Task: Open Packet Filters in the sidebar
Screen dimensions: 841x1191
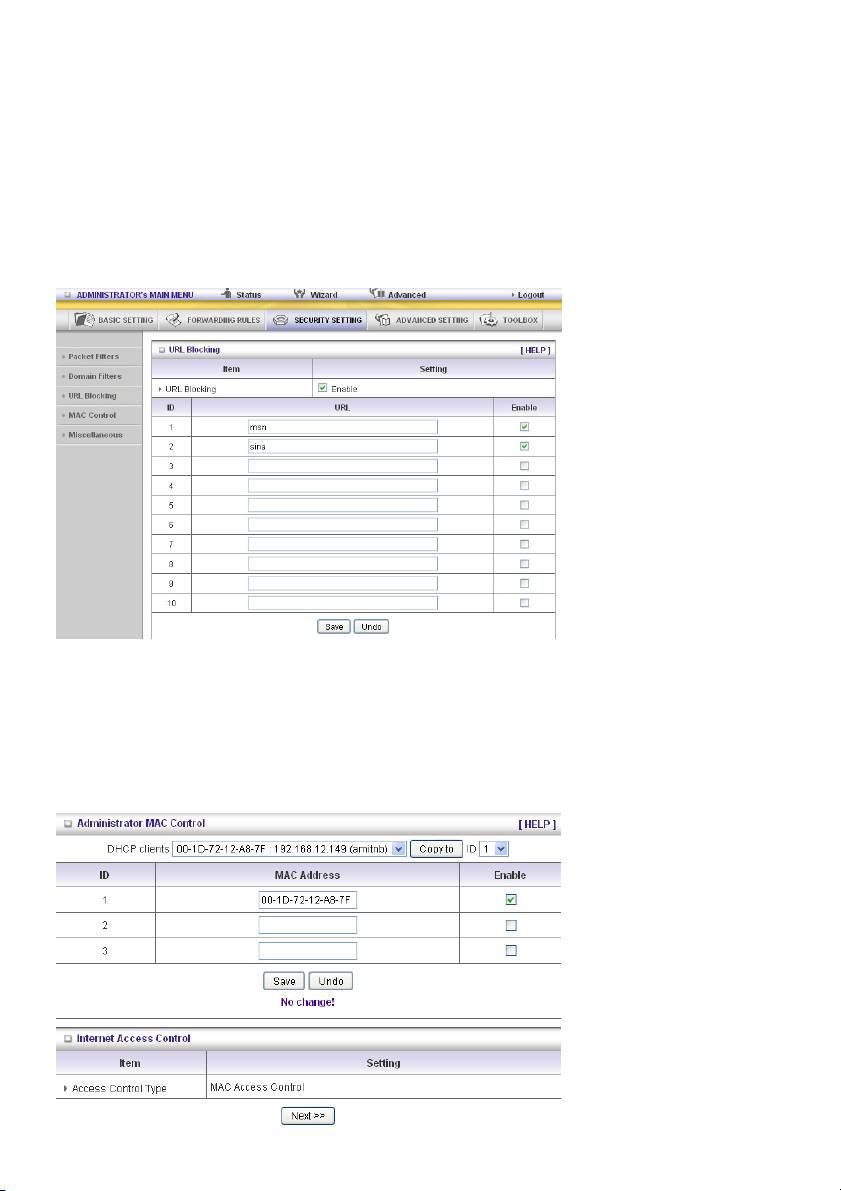Action: tap(93, 356)
